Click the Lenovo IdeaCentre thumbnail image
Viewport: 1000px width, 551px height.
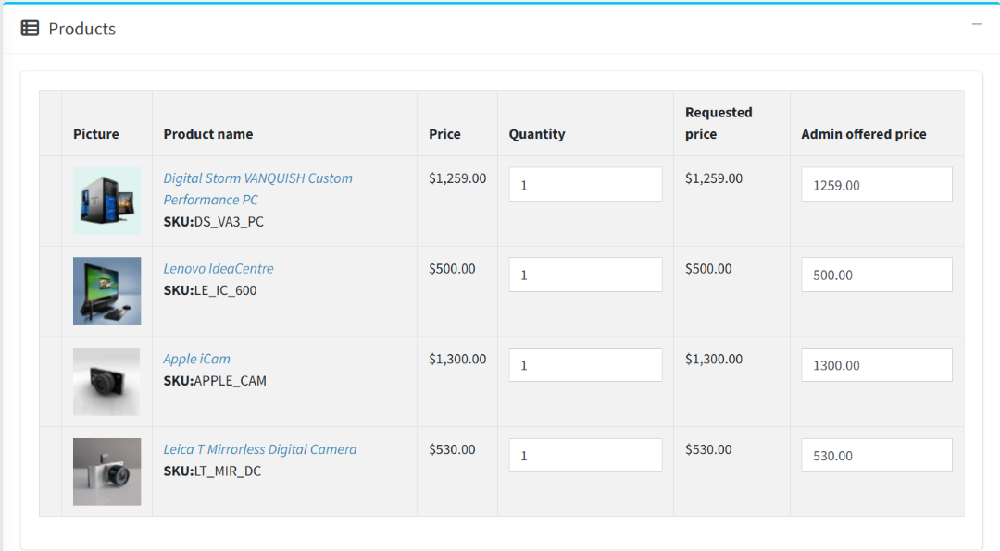click(x=107, y=291)
